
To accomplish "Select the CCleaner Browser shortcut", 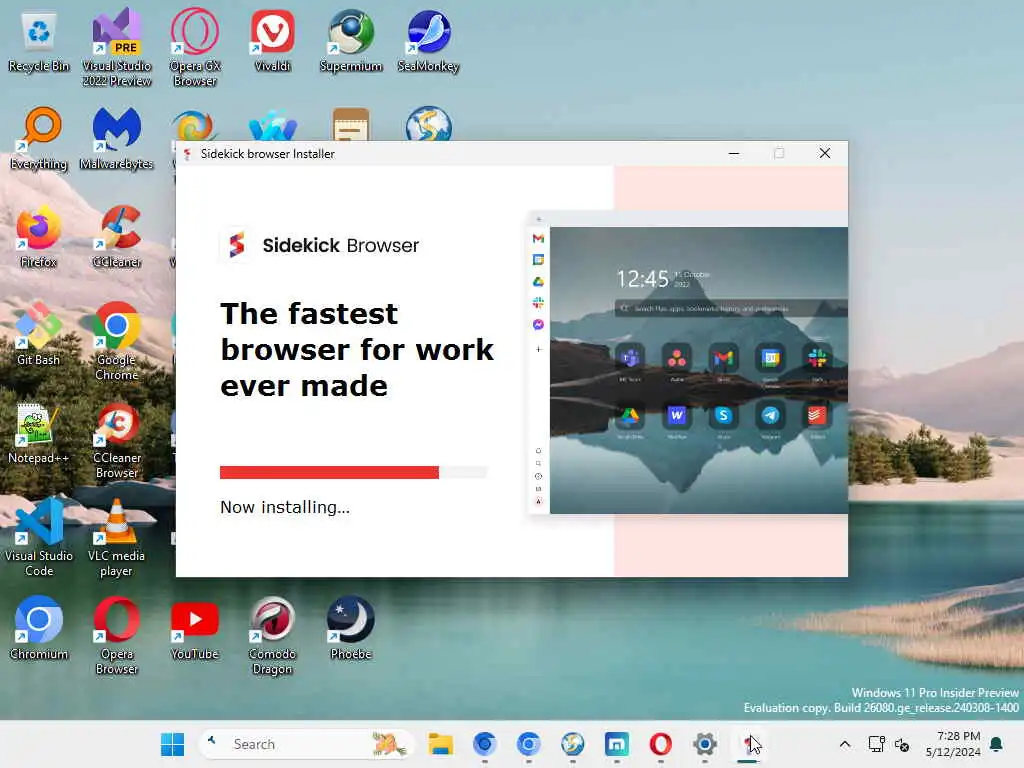I will (116, 441).
